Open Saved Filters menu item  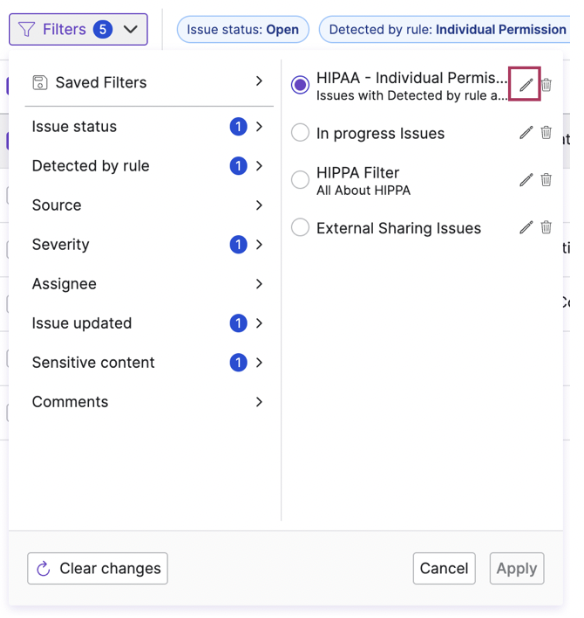coord(147,82)
